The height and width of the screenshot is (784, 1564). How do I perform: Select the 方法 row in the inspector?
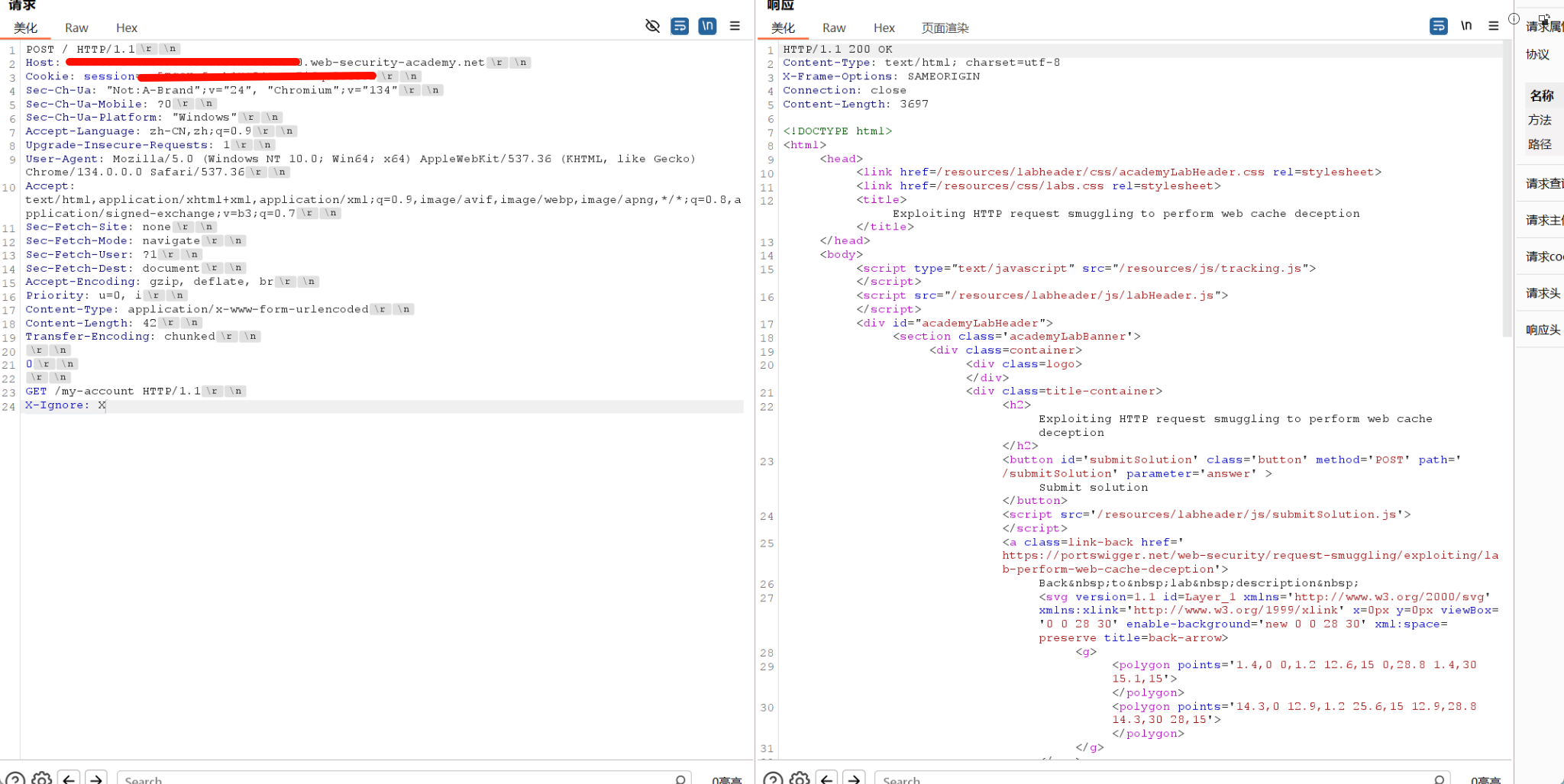1540,120
